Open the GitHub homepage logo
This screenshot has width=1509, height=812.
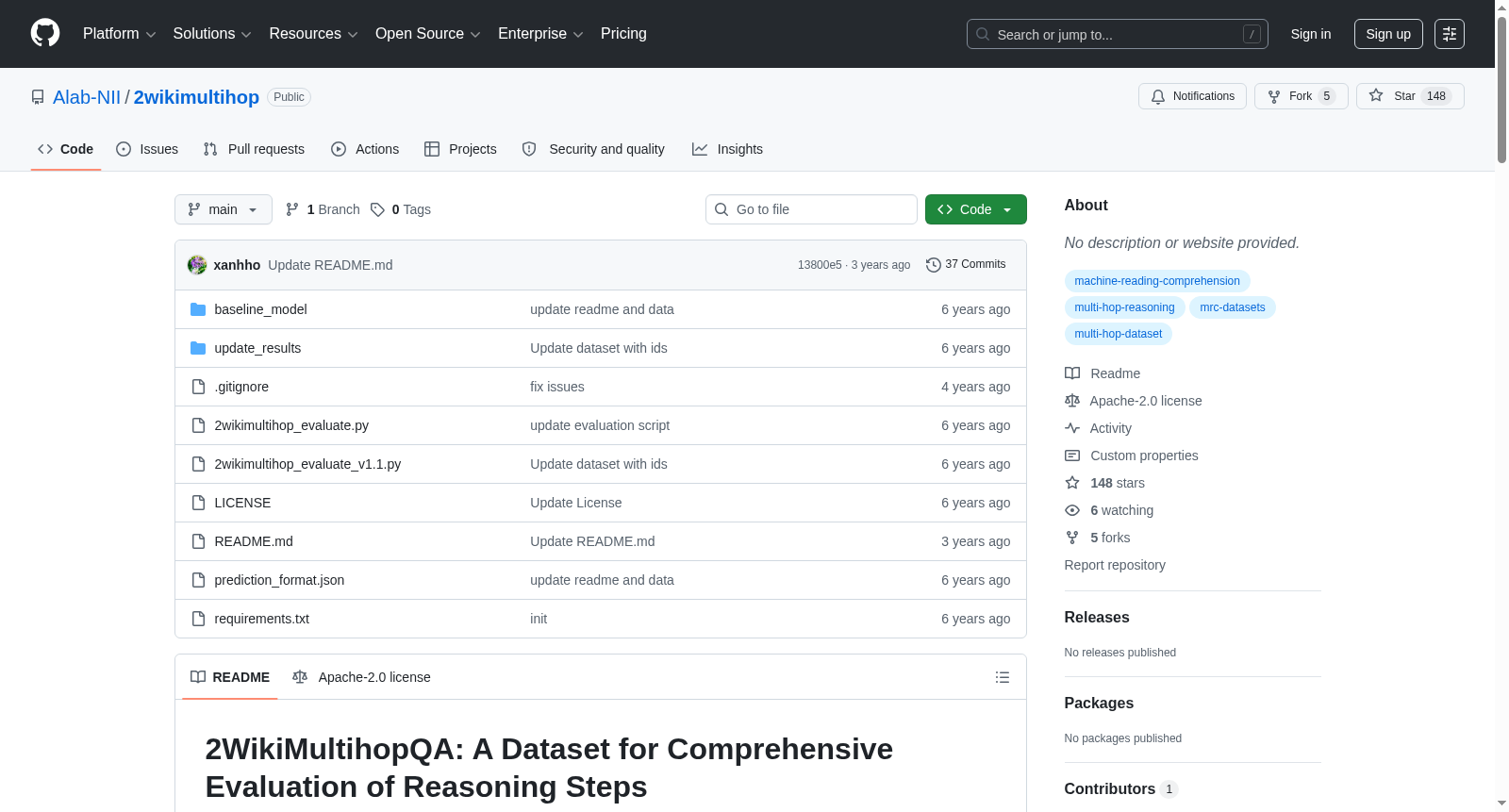(x=45, y=33)
